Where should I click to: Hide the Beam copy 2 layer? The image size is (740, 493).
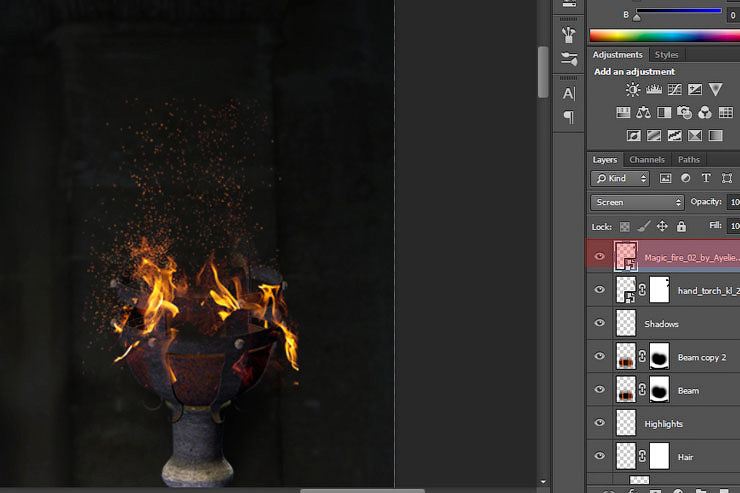(x=600, y=356)
